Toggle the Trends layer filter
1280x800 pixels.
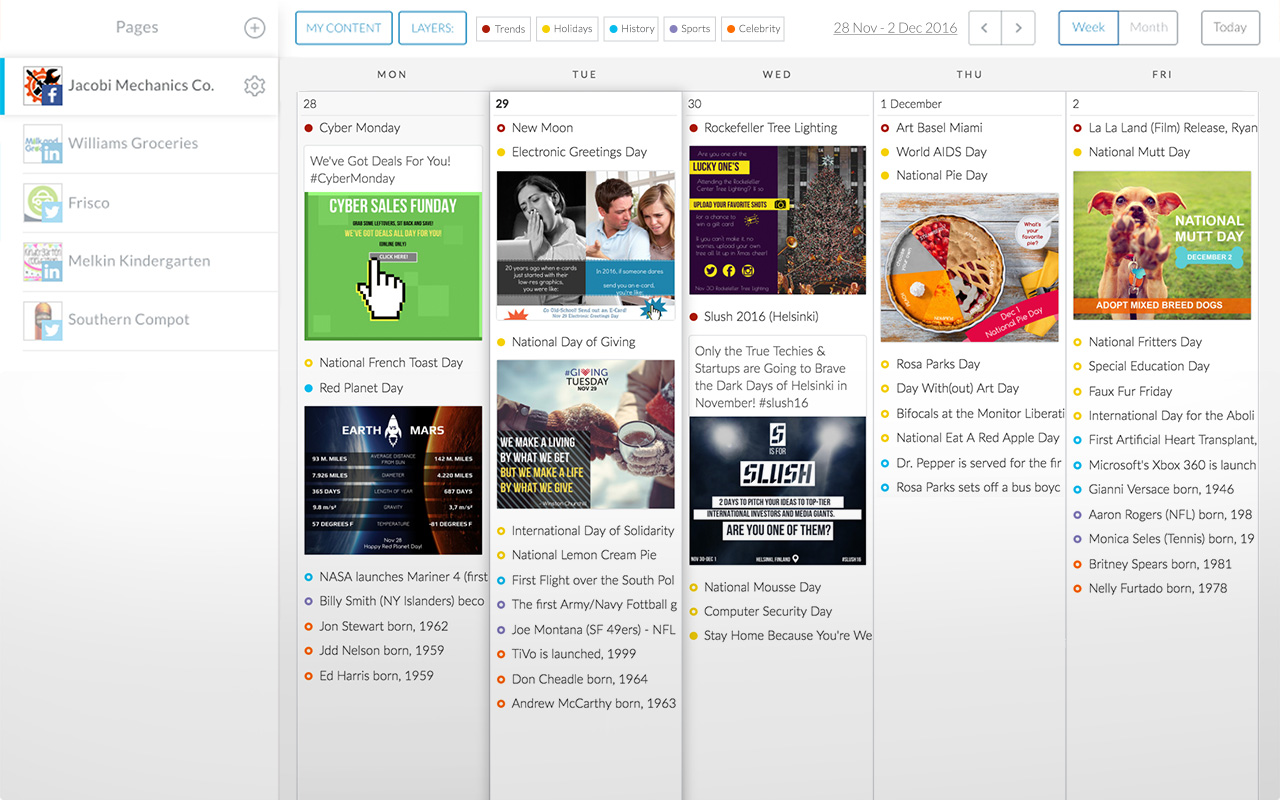point(503,29)
